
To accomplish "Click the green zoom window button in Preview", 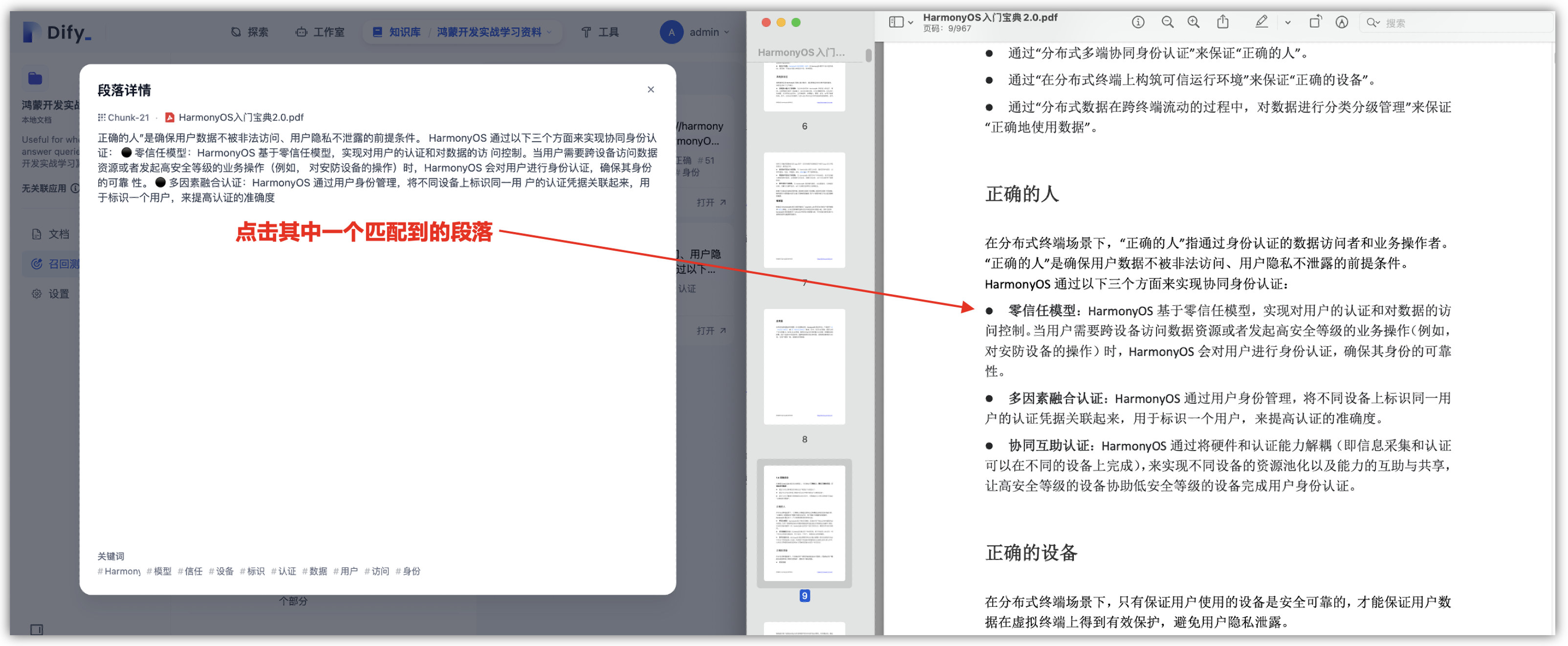I will click(796, 22).
